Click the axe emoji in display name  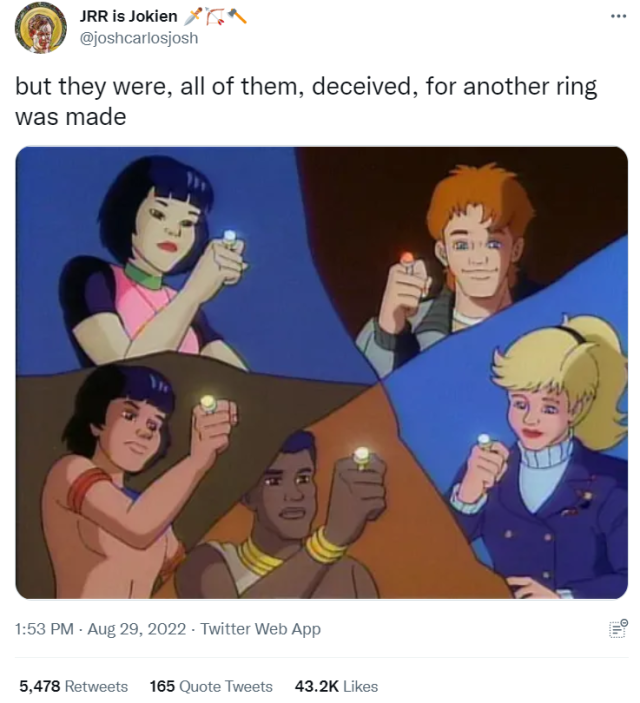(237, 17)
